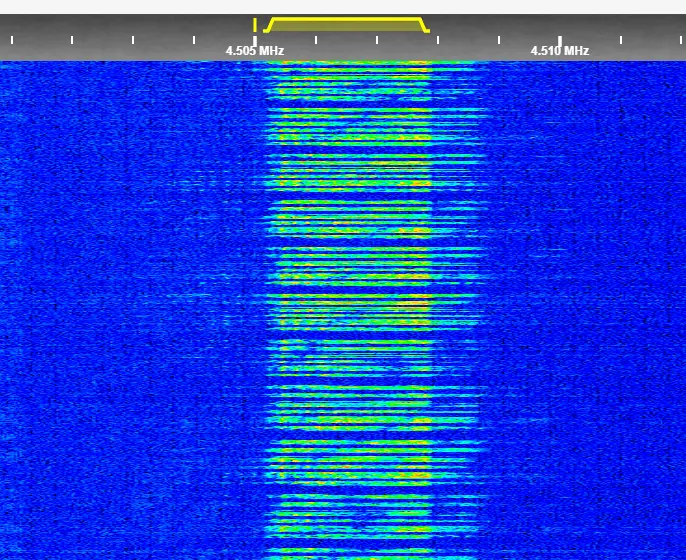The width and height of the screenshot is (686, 560).
Task: Click the quiet blue waterfall area right of signal
Action: pyautogui.click(x=590, y=300)
